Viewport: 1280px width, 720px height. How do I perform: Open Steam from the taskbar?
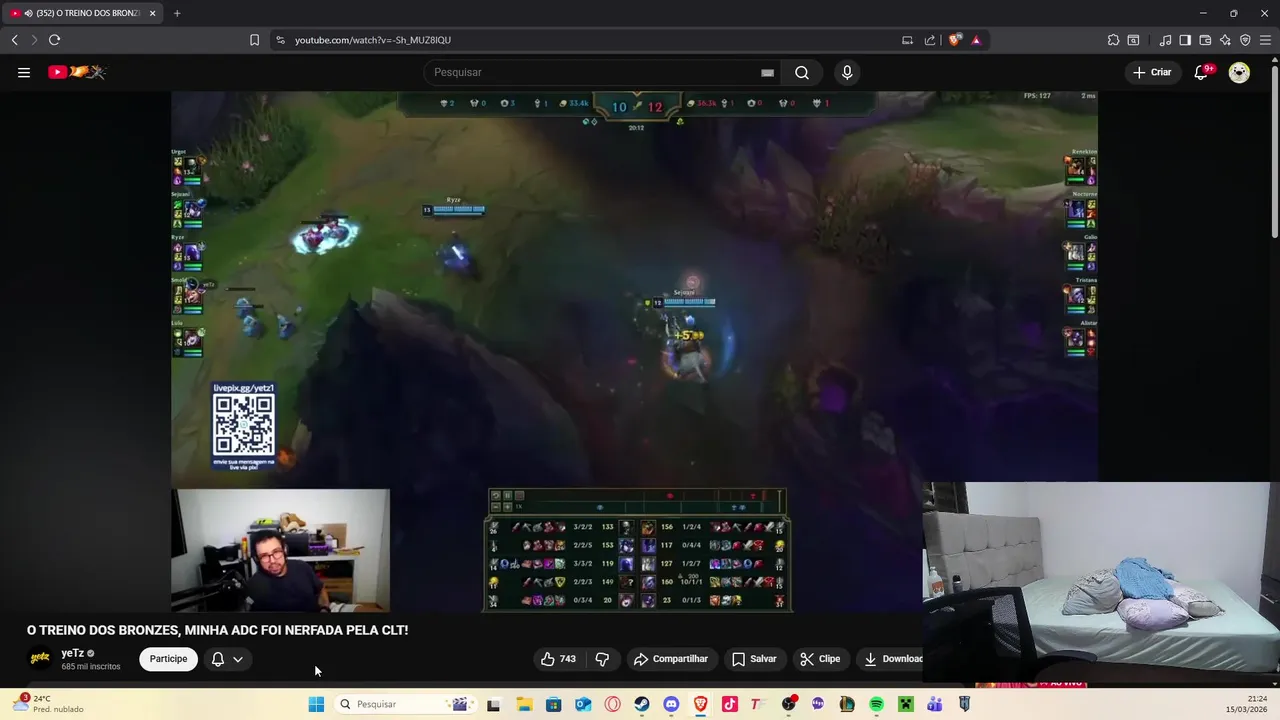[642, 704]
